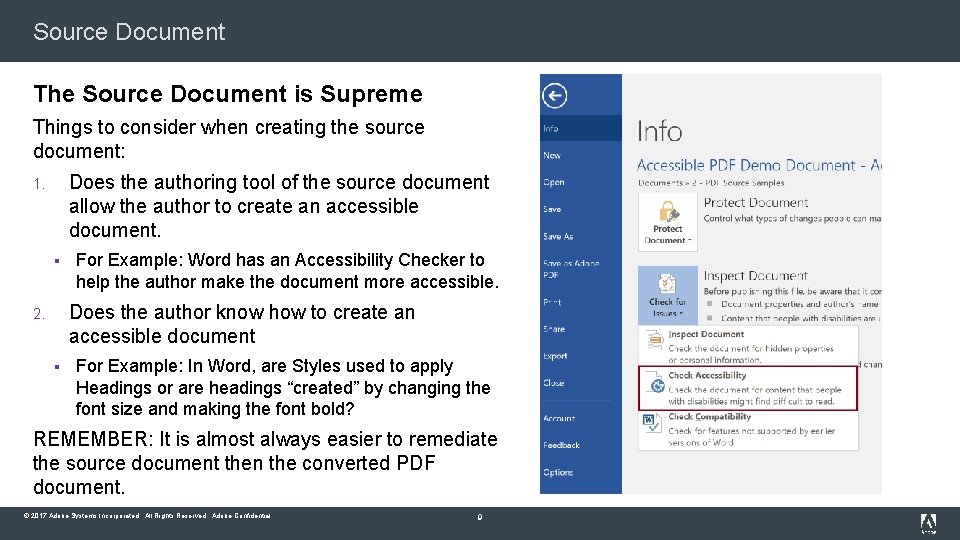This screenshot has height=540, width=960.
Task: Click the Check Compatibility Word icon
Action: coord(651,422)
